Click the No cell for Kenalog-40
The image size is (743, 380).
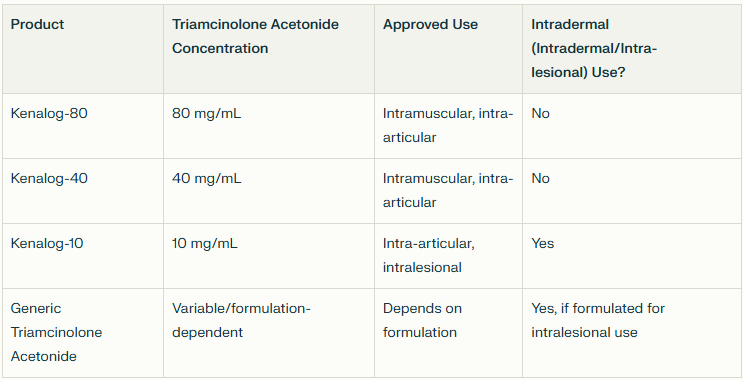pyautogui.click(x=632, y=191)
